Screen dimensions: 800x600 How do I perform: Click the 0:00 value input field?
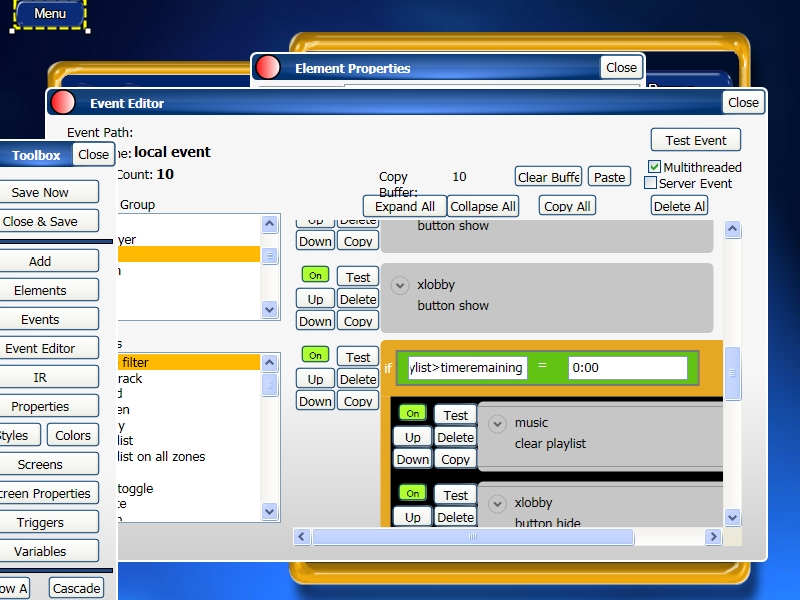point(627,367)
